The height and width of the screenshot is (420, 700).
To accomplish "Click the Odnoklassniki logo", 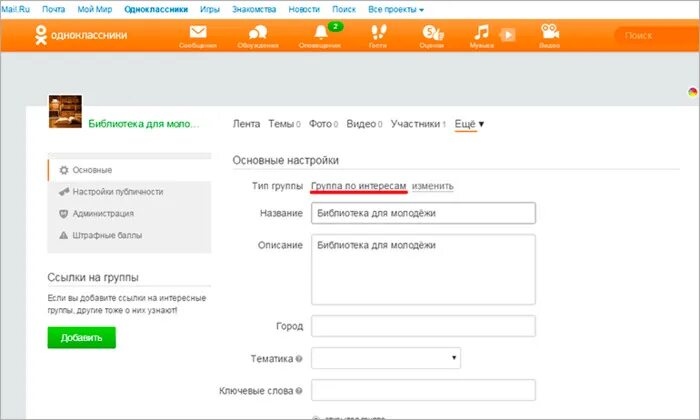I will [x=81, y=35].
